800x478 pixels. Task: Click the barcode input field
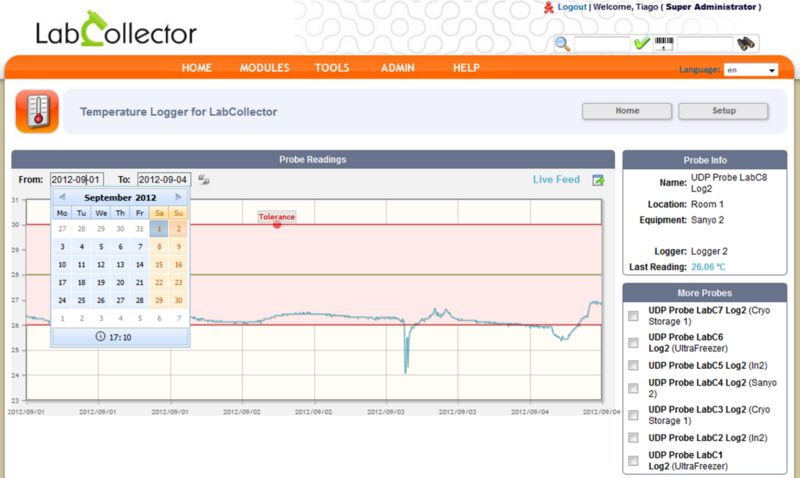pos(705,44)
